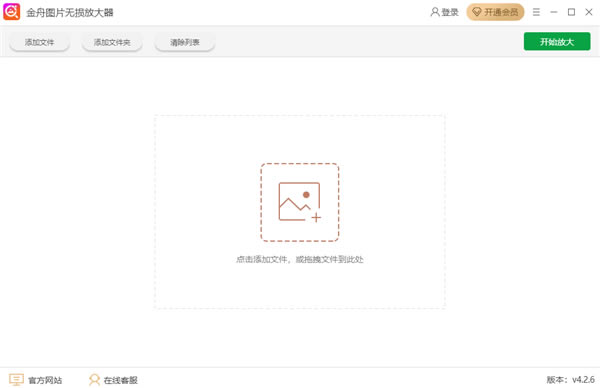Click the 添加文件夹 button
This screenshot has height=388, width=600.
[x=112, y=42]
